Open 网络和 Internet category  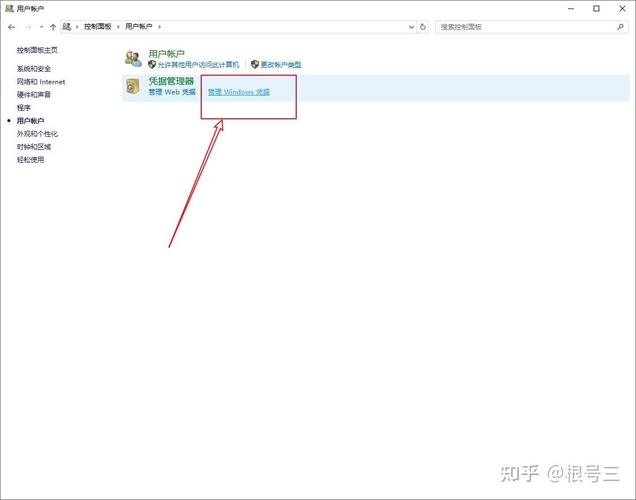[x=41, y=82]
